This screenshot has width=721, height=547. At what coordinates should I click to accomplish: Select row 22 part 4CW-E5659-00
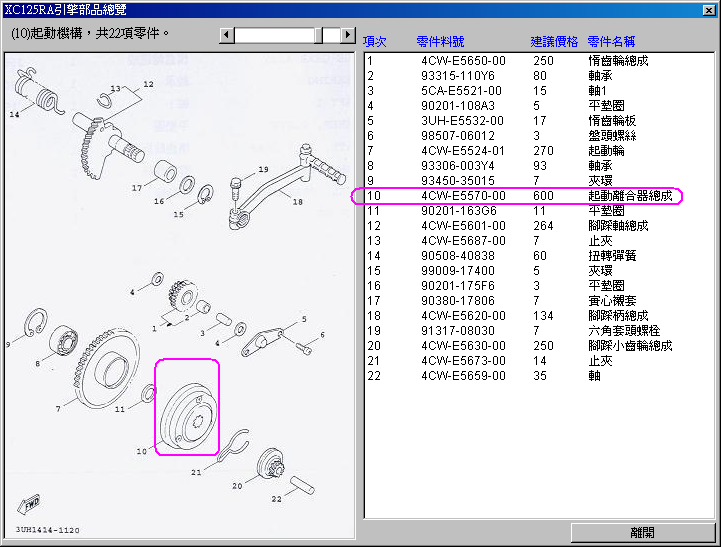coord(539,376)
